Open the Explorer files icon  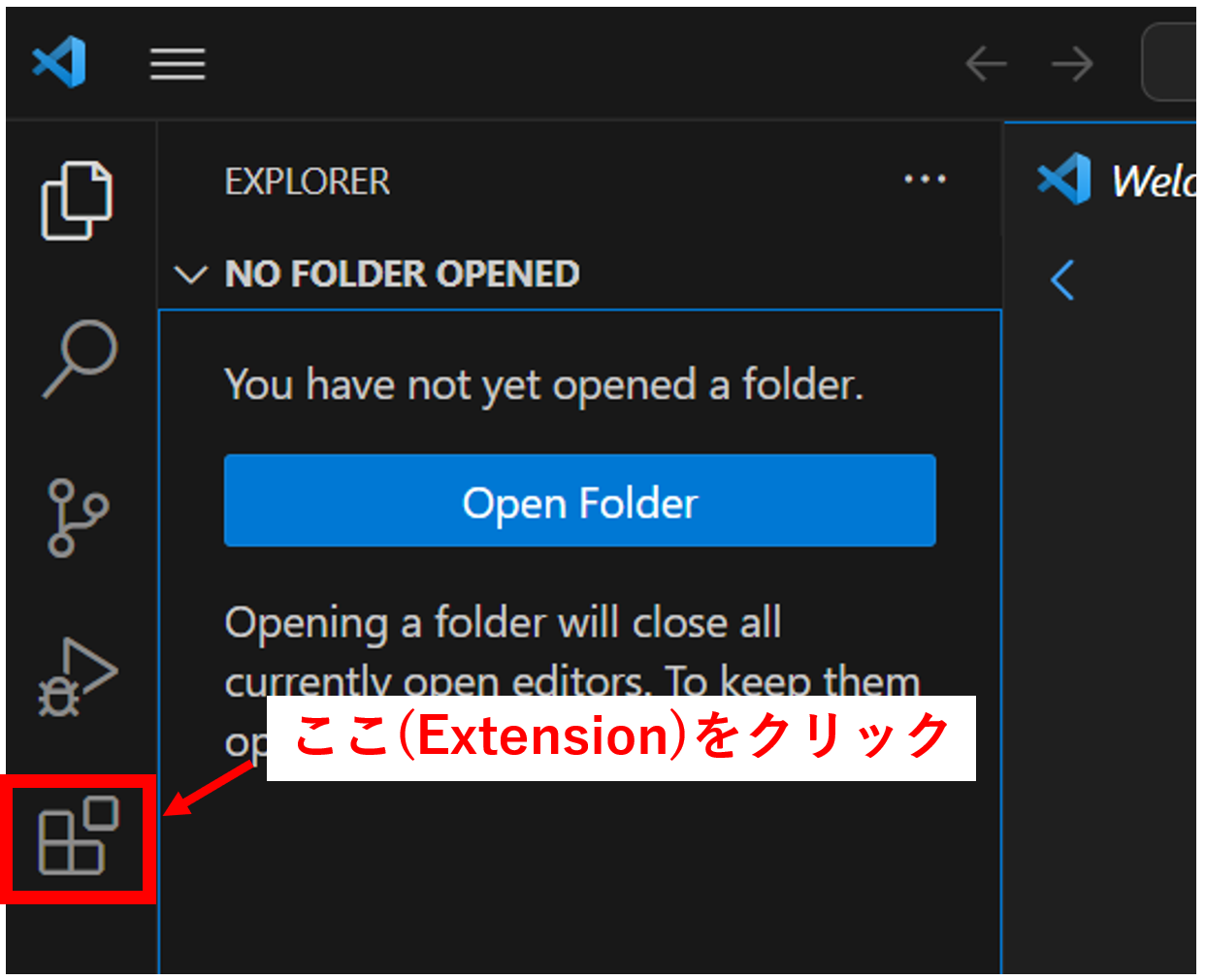pos(78,201)
